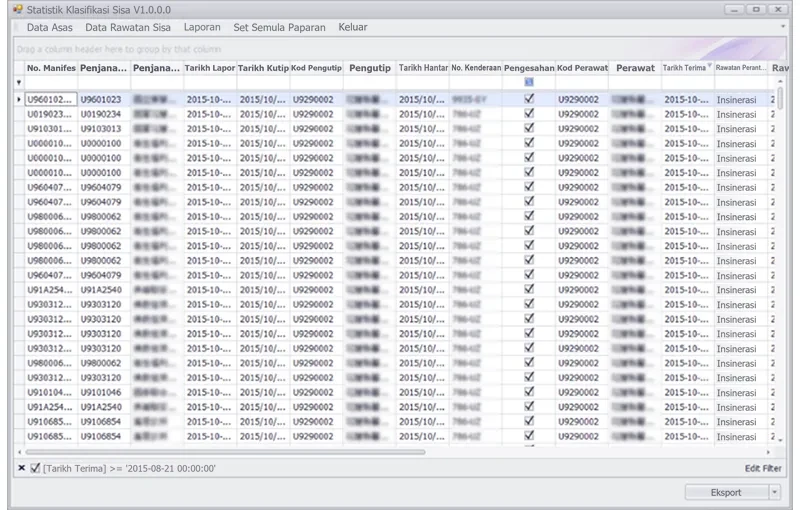
Task: Click the horizontal scrollbar right arrow
Action: [x=768, y=452]
